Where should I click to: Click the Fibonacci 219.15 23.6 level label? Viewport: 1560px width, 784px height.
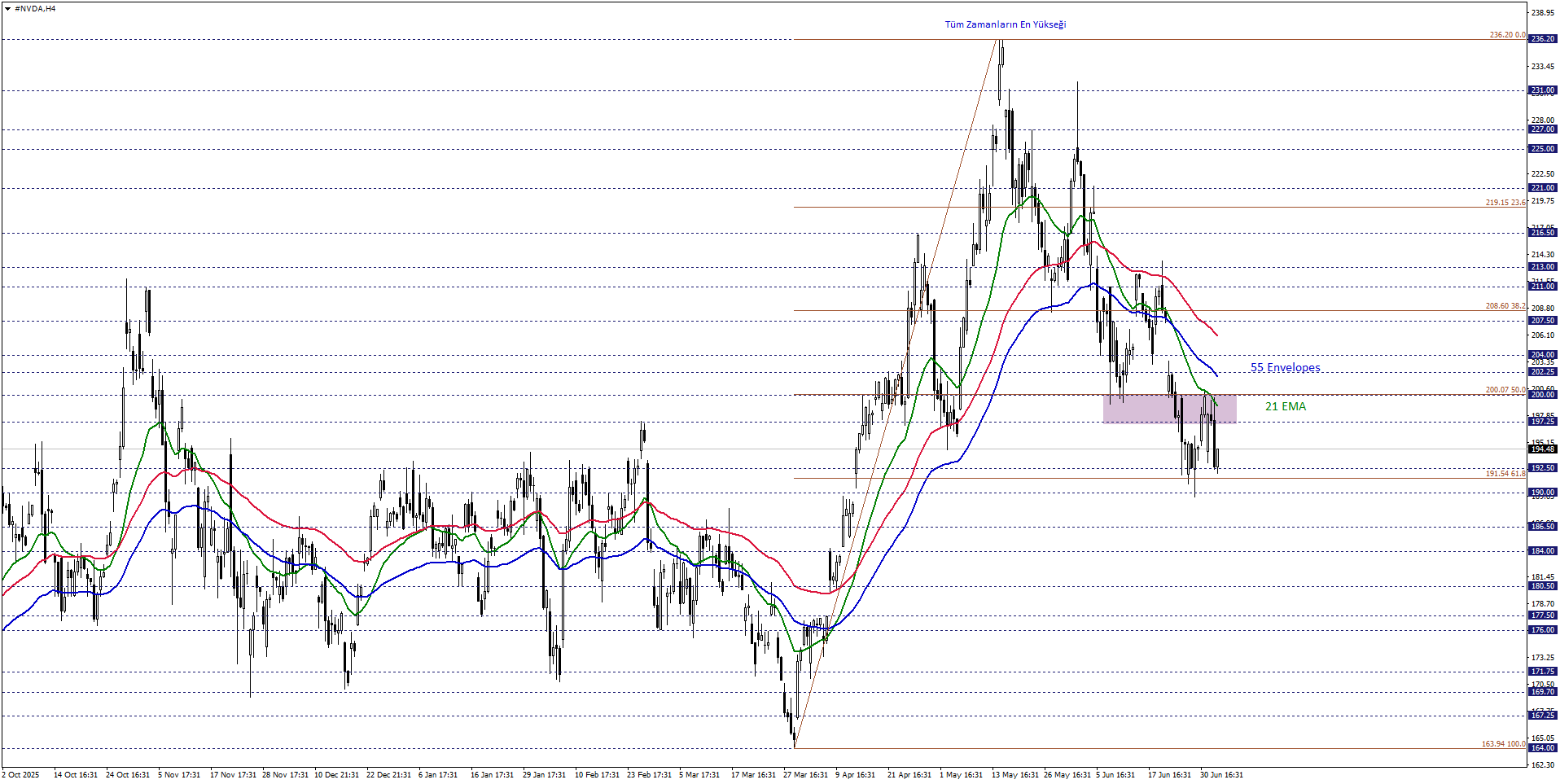tap(1505, 203)
